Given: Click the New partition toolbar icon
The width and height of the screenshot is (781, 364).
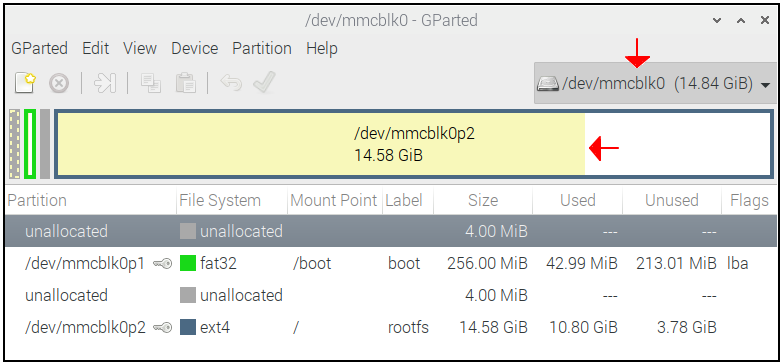Looking at the screenshot, I should [25, 83].
